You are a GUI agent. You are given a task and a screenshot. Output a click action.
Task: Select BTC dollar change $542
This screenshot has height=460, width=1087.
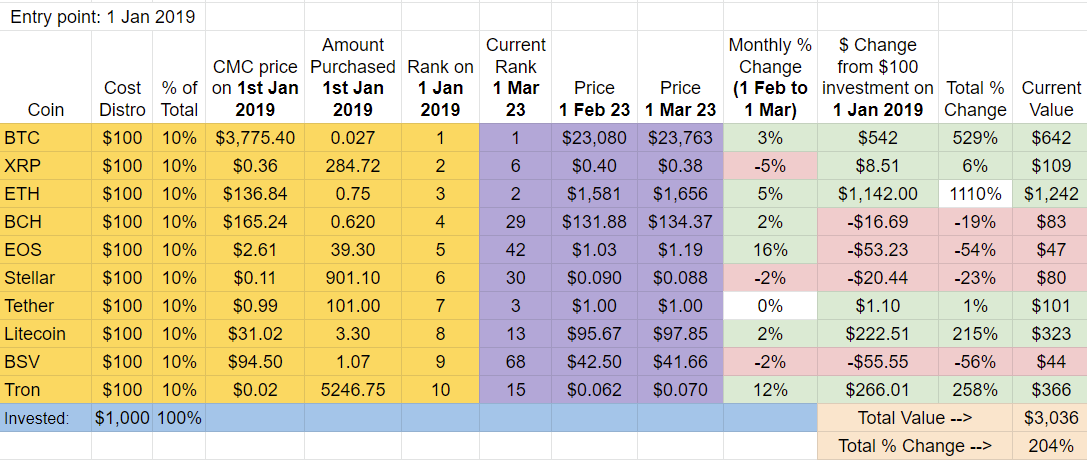878,138
